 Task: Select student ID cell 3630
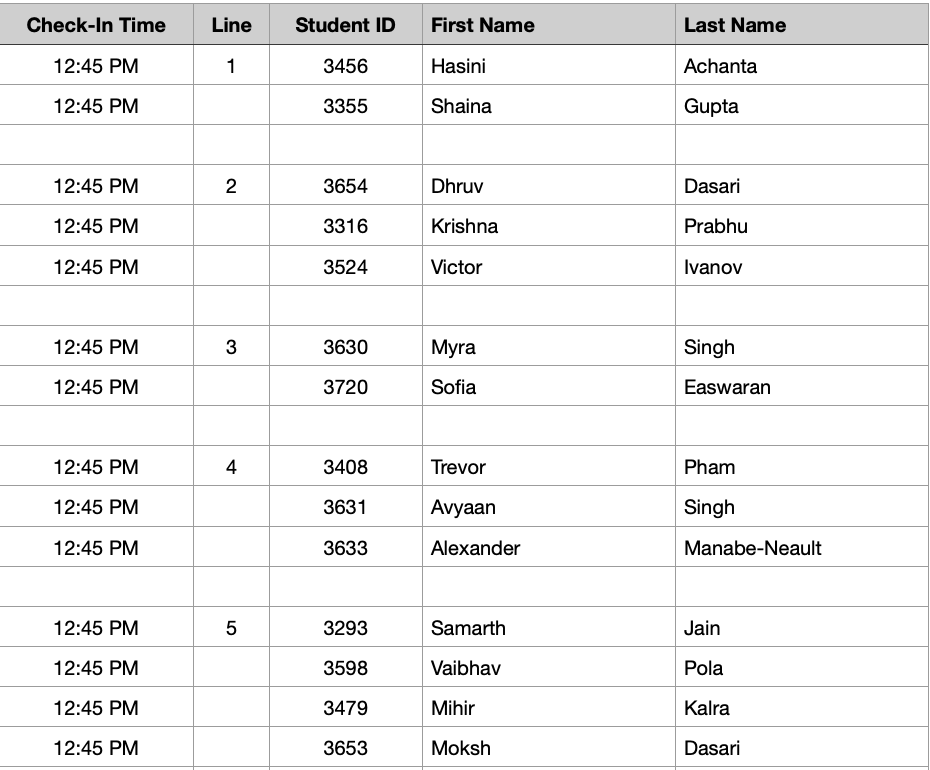point(346,346)
